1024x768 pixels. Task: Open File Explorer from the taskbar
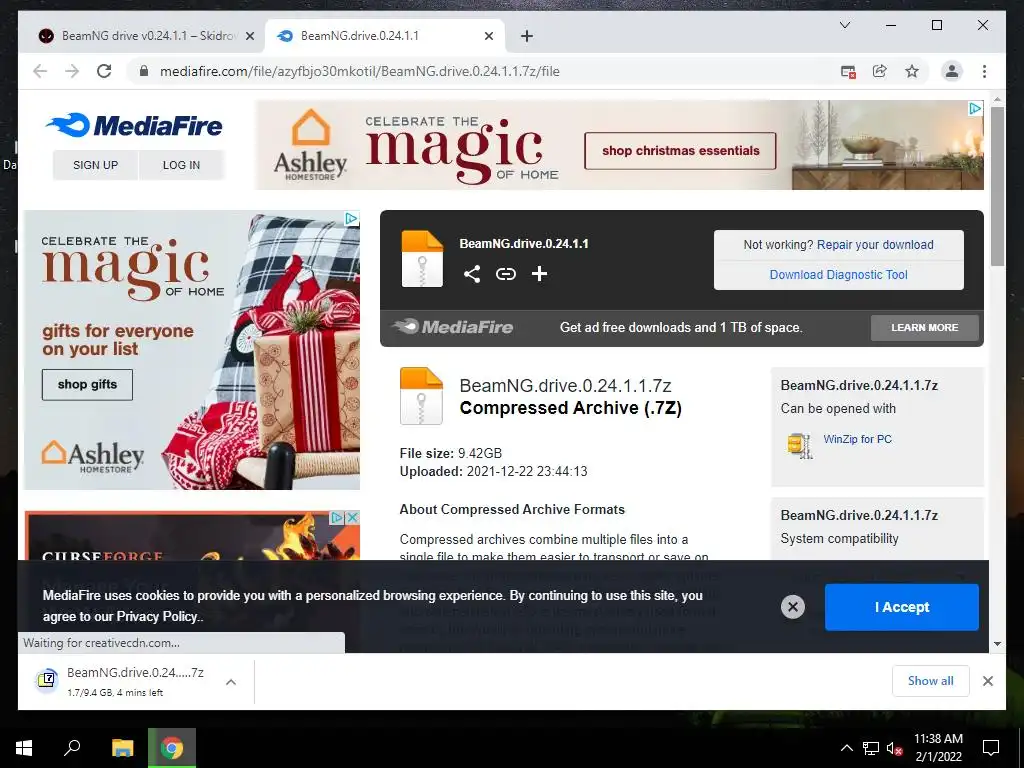pos(122,748)
